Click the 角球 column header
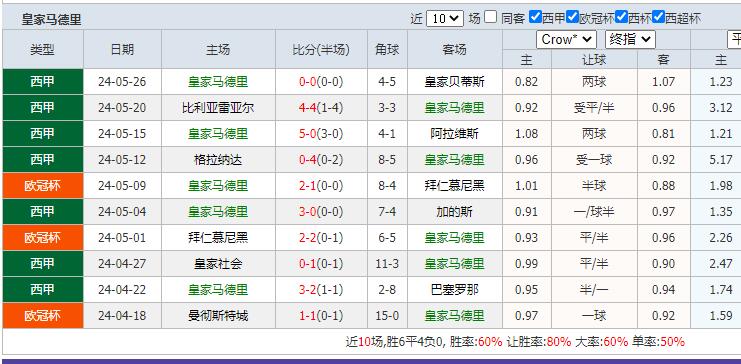Viewport: 741px width, 364px height. pyautogui.click(x=387, y=50)
